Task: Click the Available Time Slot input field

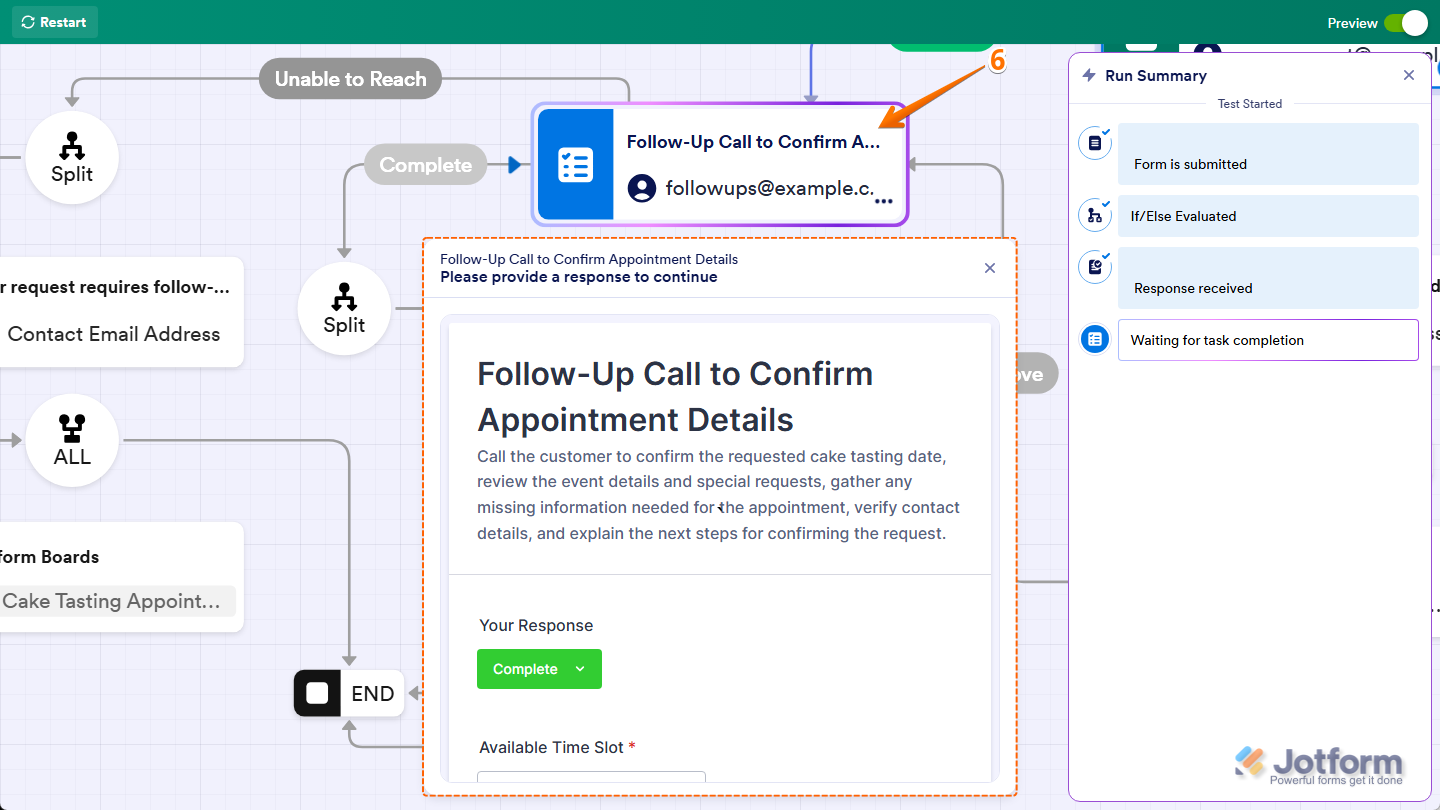Action: point(590,778)
